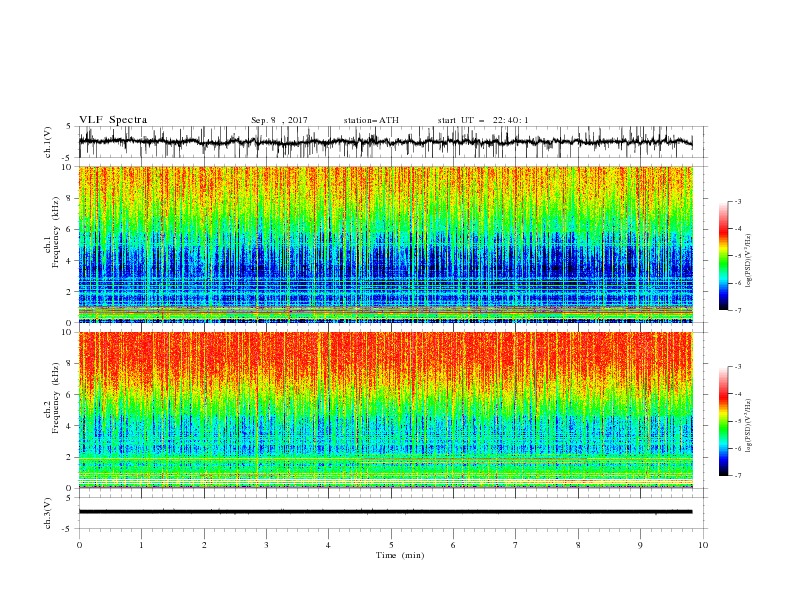Image resolution: width=792 pixels, height=612 pixels.
Task: Click the lower color scale bar
Action: pyautogui.click(x=724, y=421)
